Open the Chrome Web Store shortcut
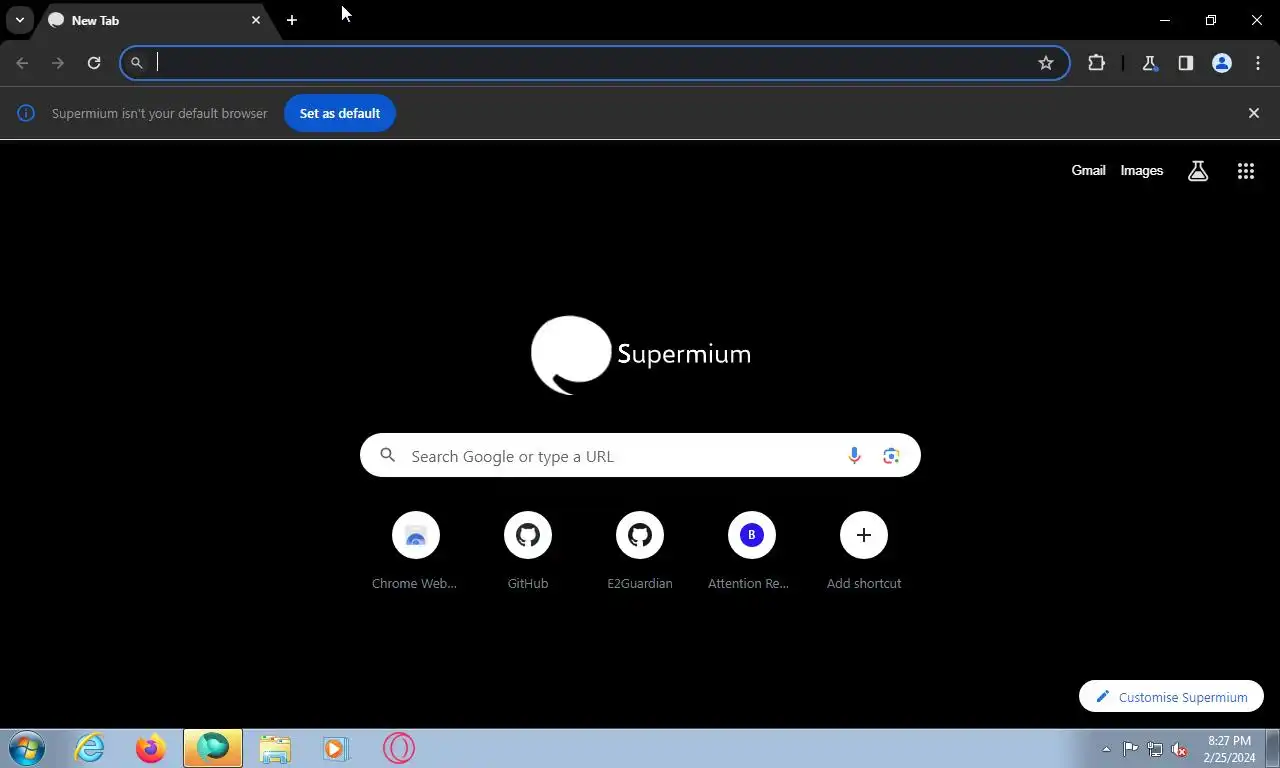 click(416, 551)
